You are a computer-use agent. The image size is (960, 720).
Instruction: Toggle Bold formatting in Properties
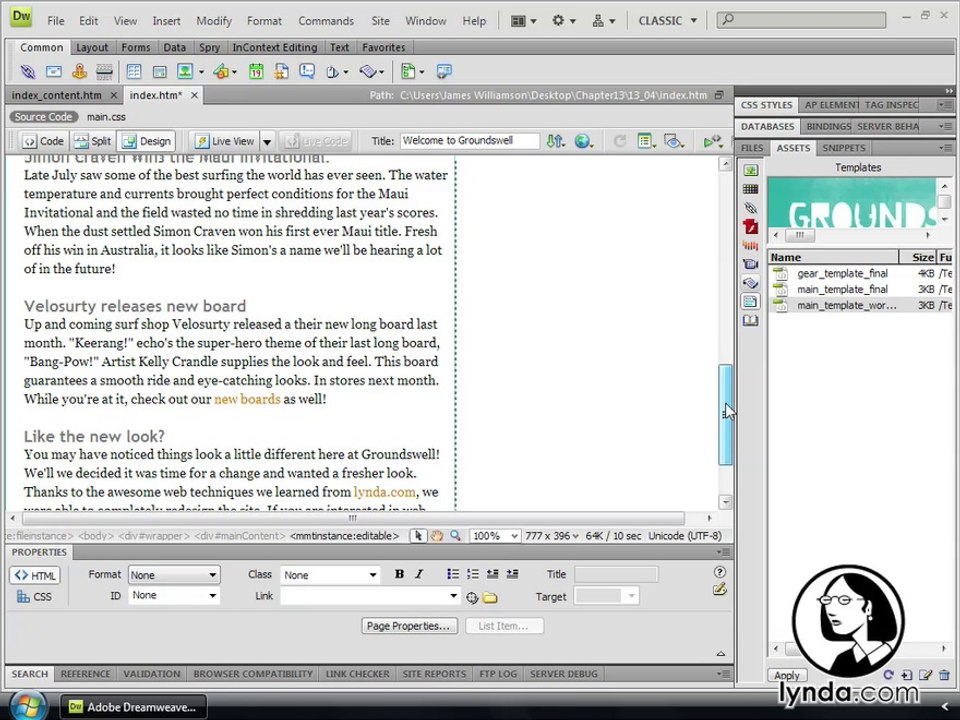point(399,574)
